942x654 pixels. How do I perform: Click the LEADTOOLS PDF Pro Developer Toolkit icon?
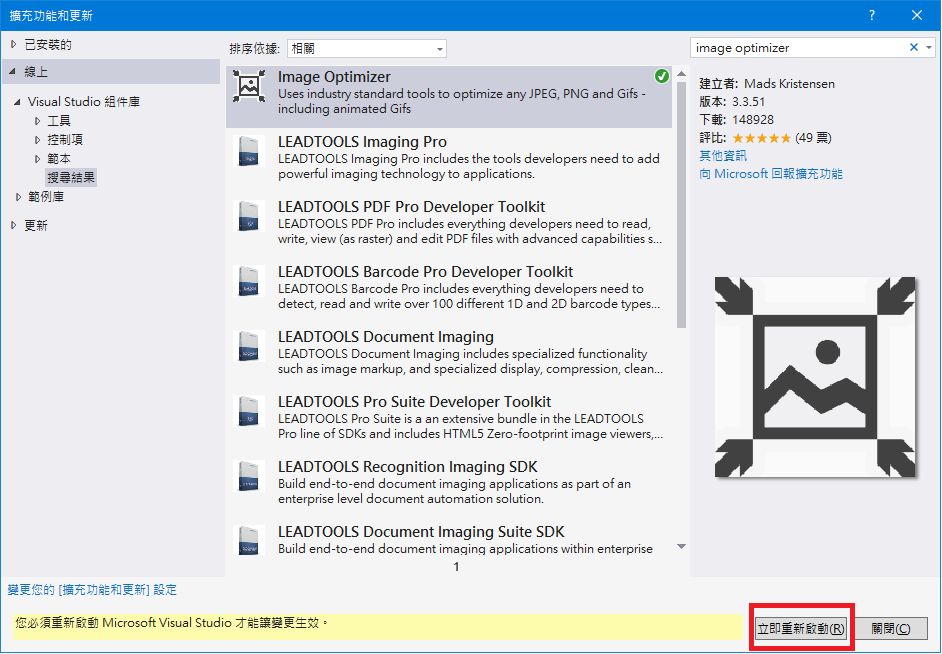point(249,216)
